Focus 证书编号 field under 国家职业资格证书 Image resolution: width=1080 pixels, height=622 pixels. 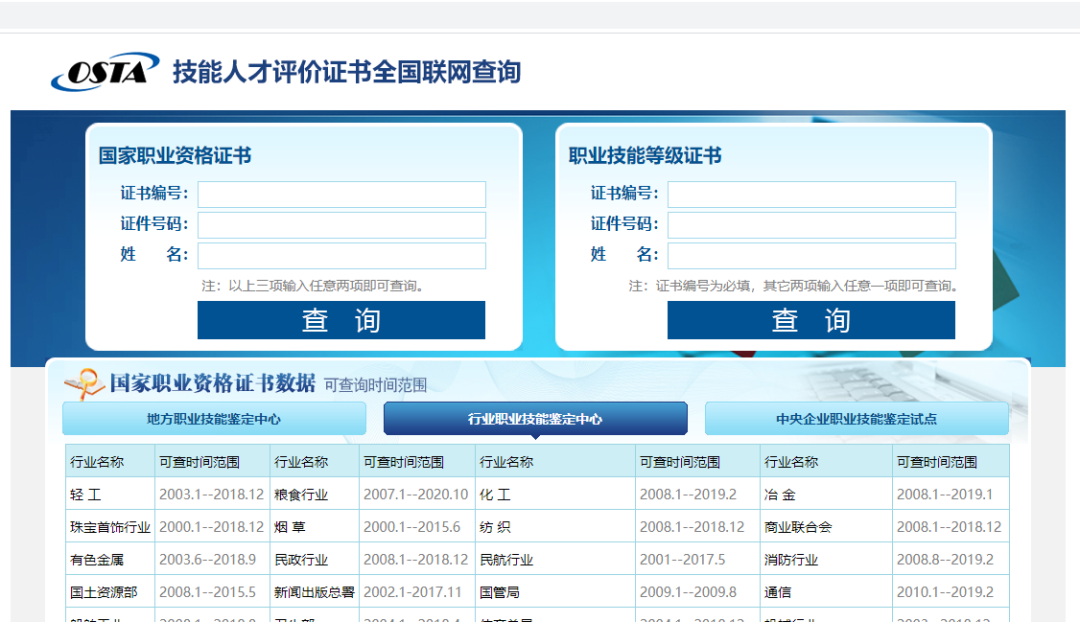[x=341, y=194]
